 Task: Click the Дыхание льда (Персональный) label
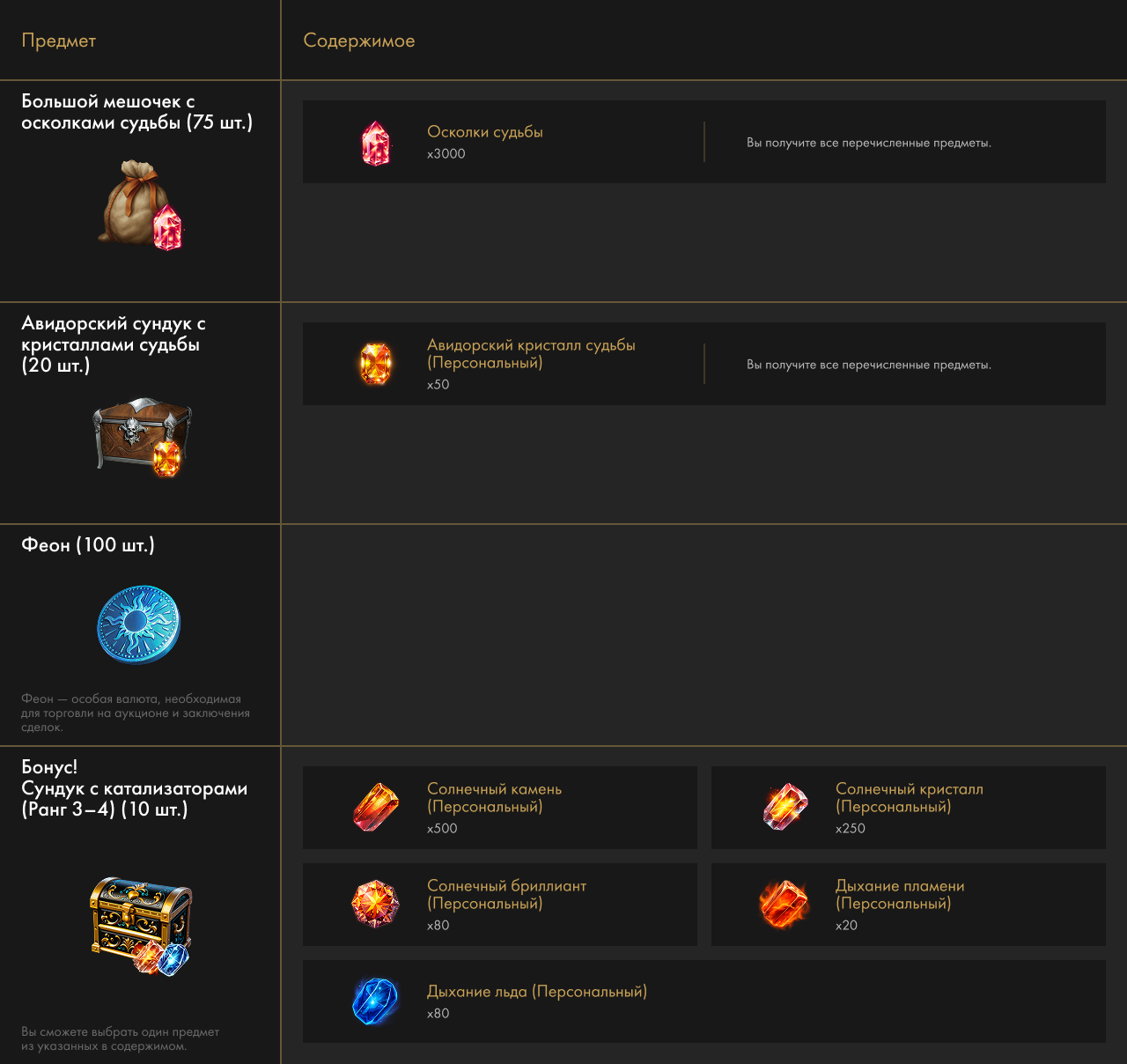pos(536,992)
